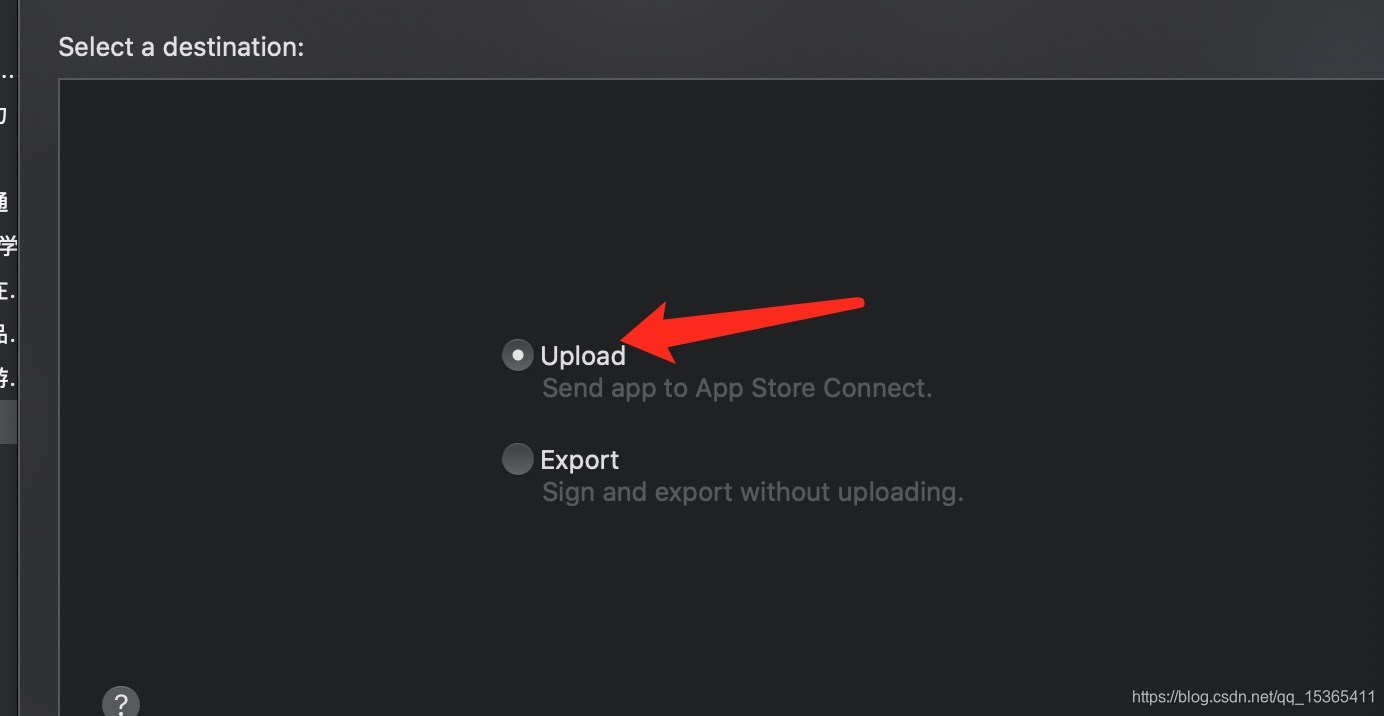
Task: Select sidebar item ending with 学
Action: [x=8, y=246]
